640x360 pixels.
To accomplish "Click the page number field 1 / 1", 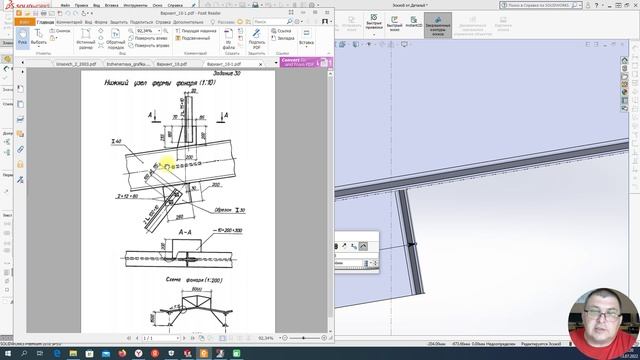I will 160,338.
